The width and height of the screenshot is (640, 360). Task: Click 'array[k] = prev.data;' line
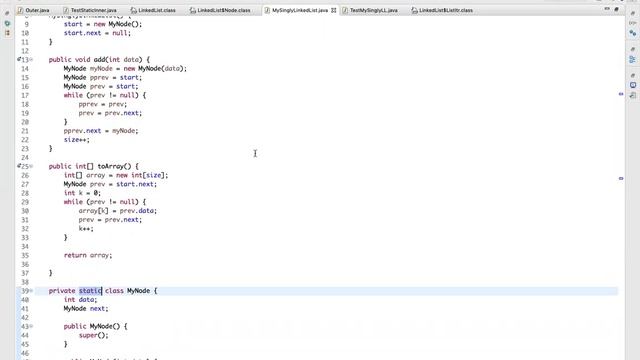pos(118,211)
